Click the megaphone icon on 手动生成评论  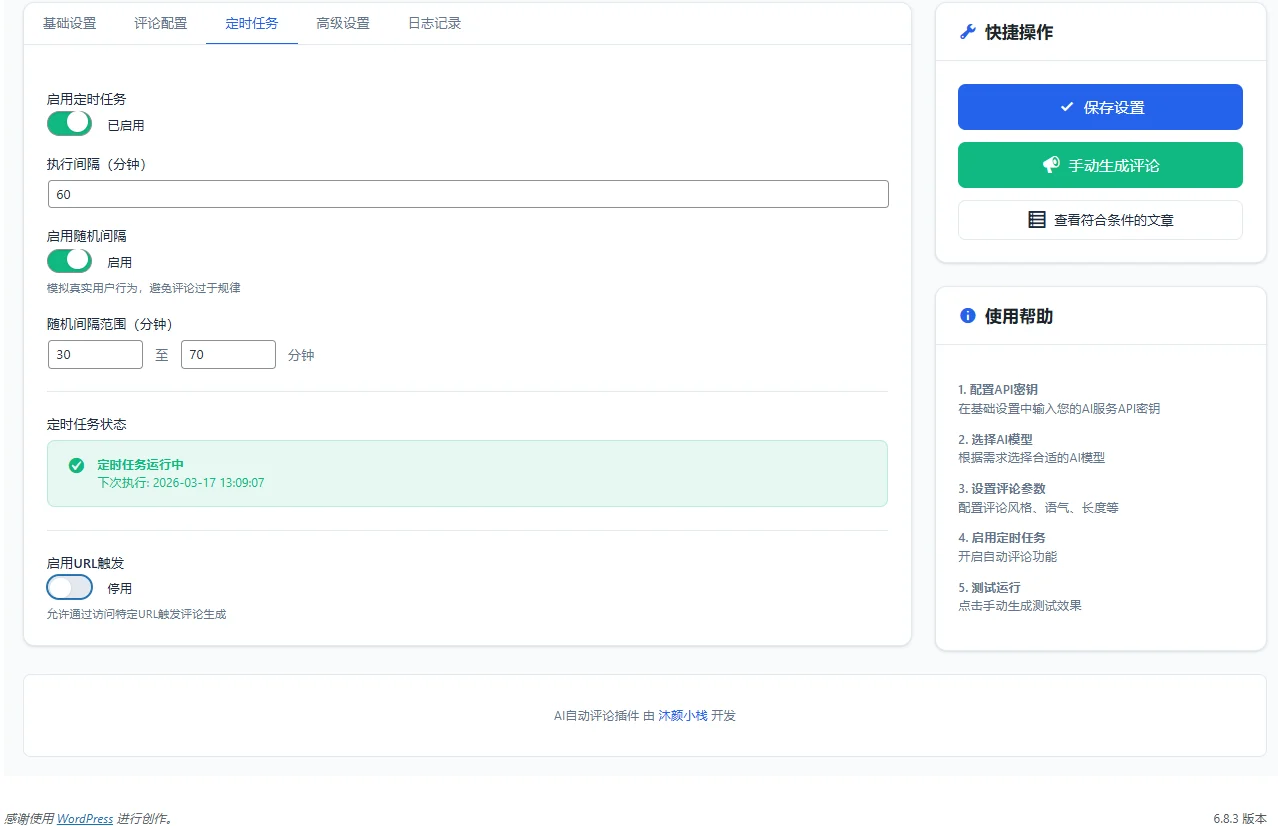(1050, 165)
